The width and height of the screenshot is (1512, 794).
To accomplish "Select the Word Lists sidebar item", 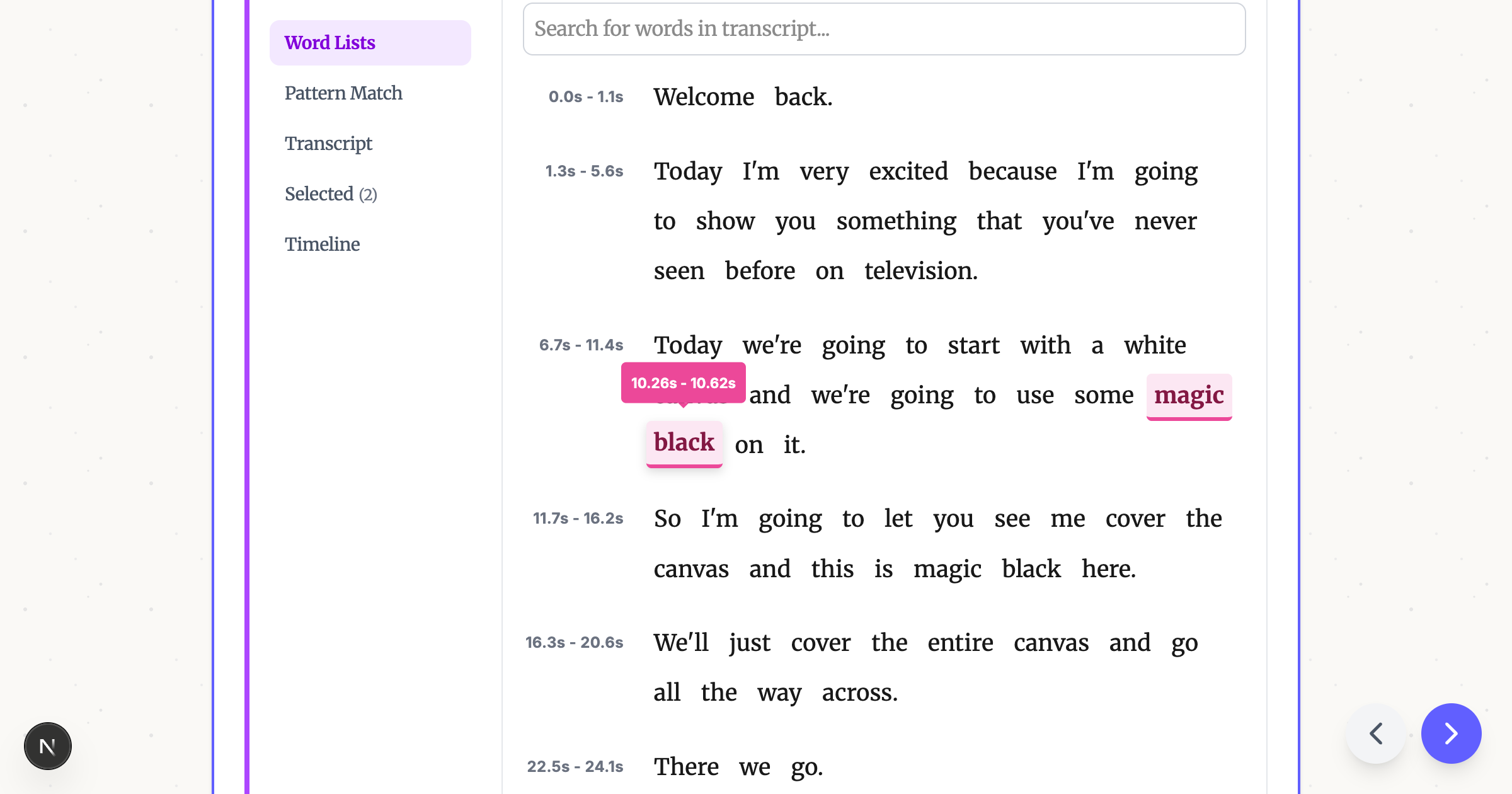I will [329, 42].
